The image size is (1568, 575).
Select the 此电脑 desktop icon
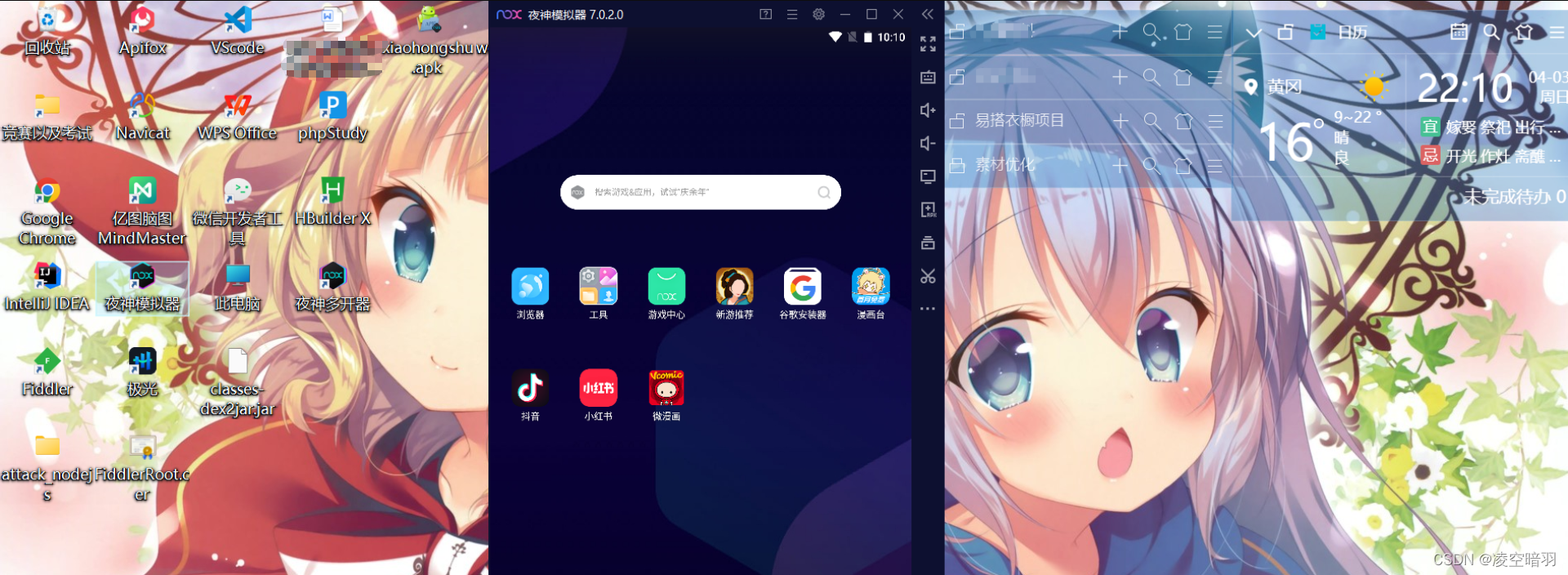238,287
